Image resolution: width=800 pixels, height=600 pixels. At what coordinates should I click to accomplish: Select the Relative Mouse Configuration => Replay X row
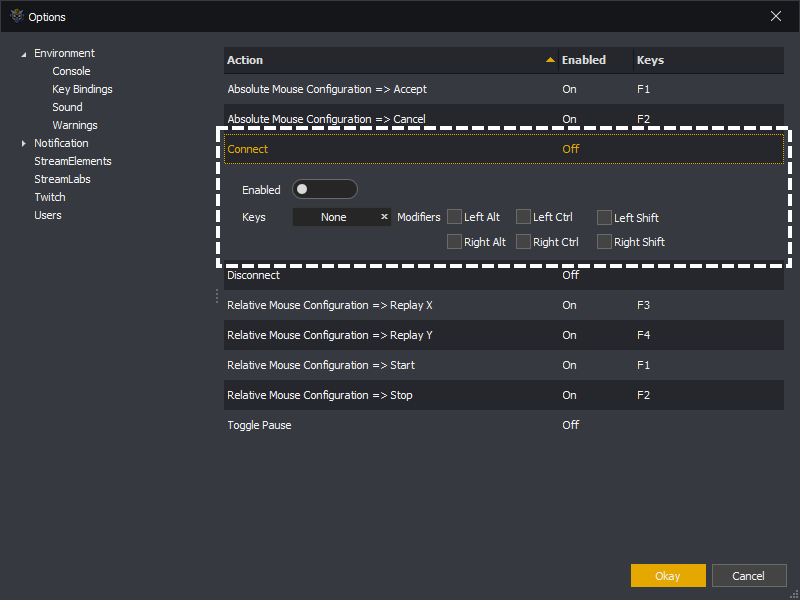coord(504,305)
